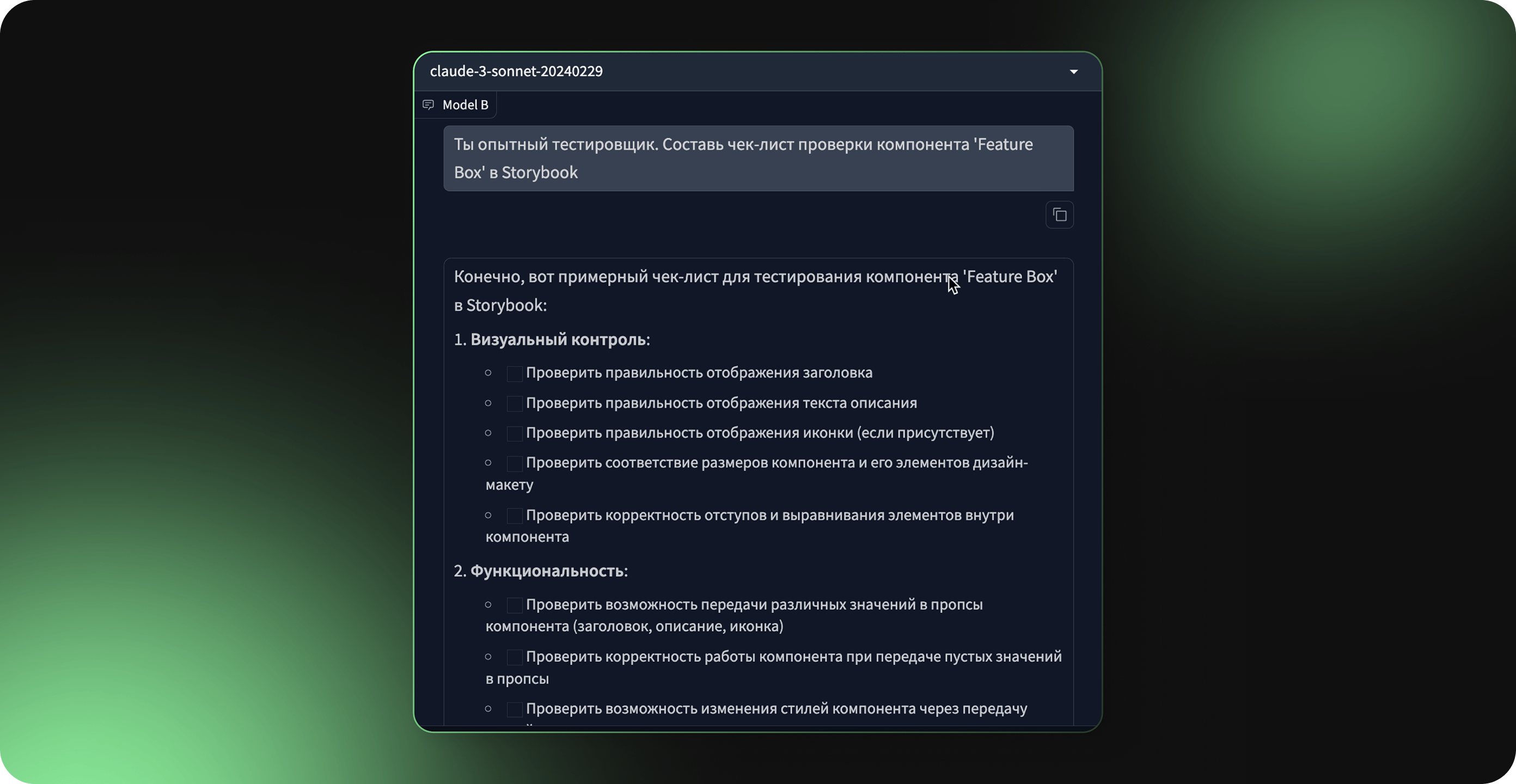
Task: Tick checkbox for 'передачи различных значений в пропсы'
Action: tap(515, 605)
